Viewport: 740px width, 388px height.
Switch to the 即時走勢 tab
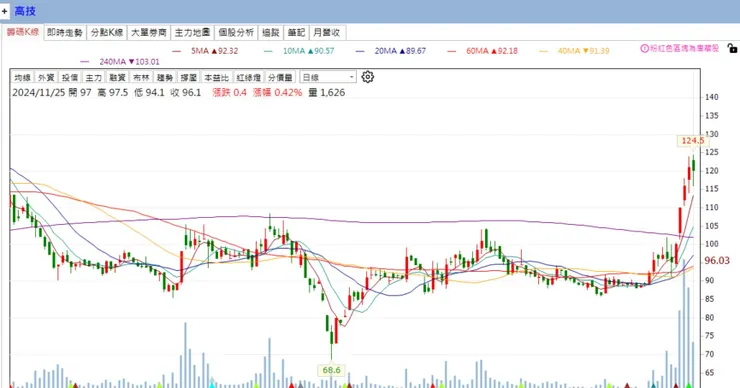click(65, 33)
